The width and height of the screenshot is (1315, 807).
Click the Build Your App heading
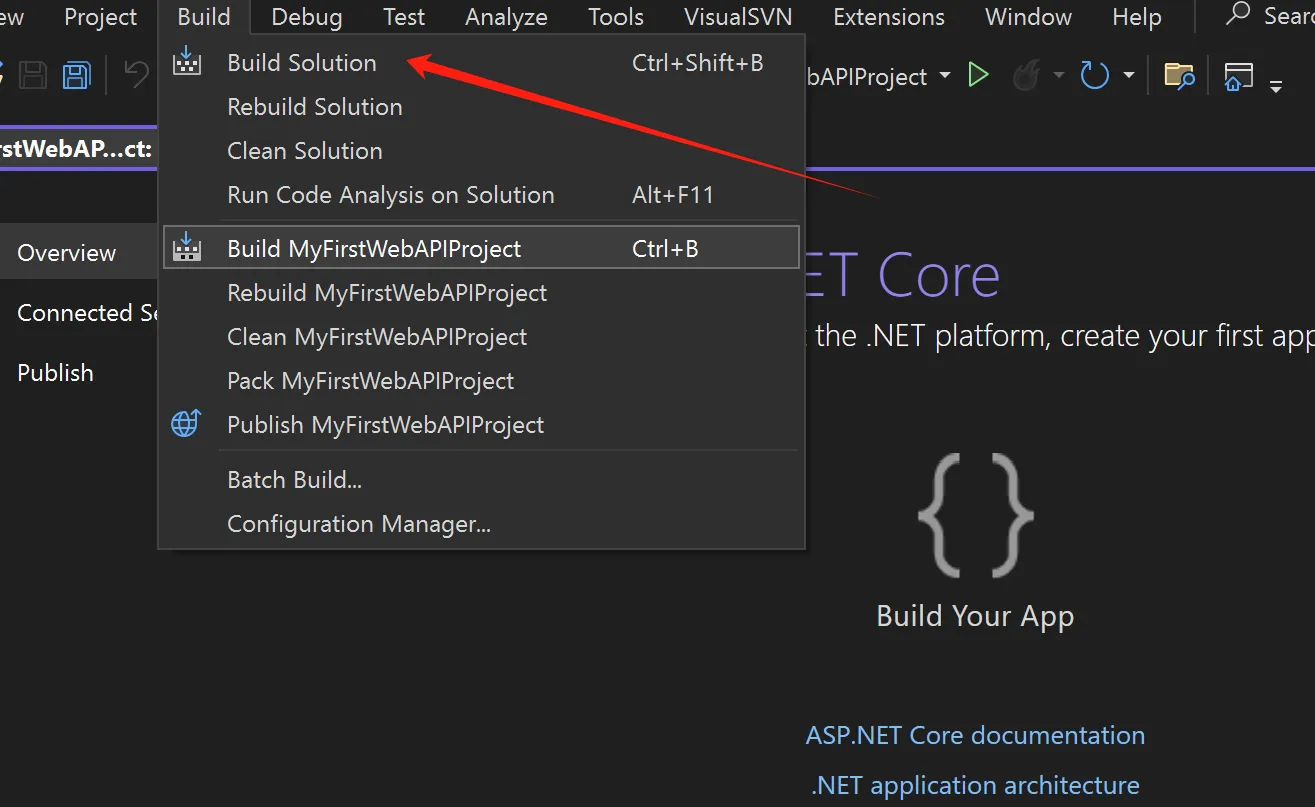975,615
